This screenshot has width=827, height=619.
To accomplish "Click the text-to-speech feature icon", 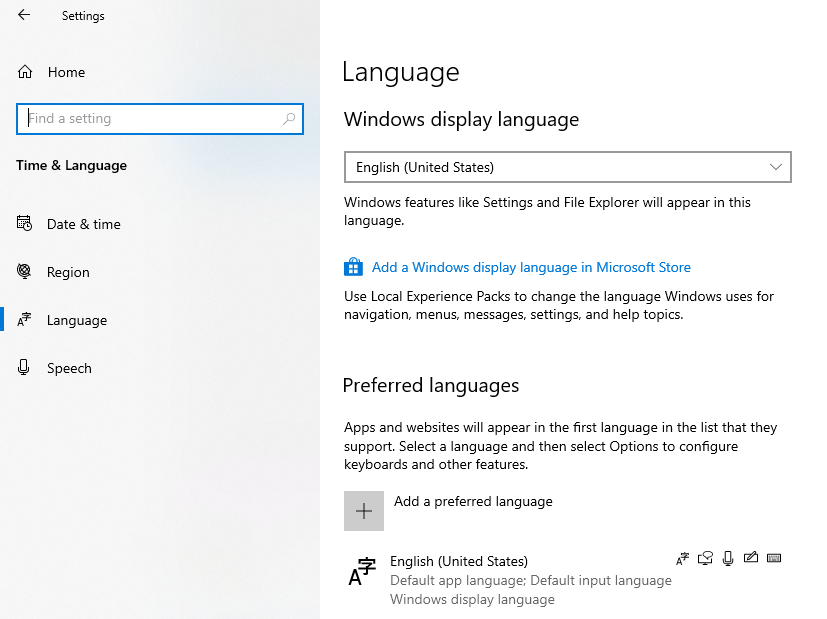I will click(x=706, y=558).
